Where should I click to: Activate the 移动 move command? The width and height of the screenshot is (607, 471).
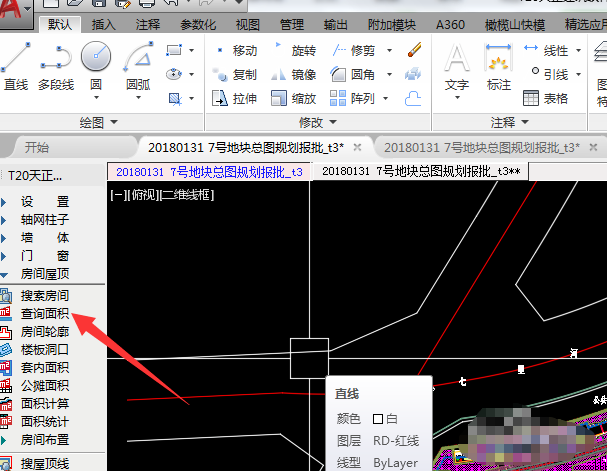[x=236, y=51]
